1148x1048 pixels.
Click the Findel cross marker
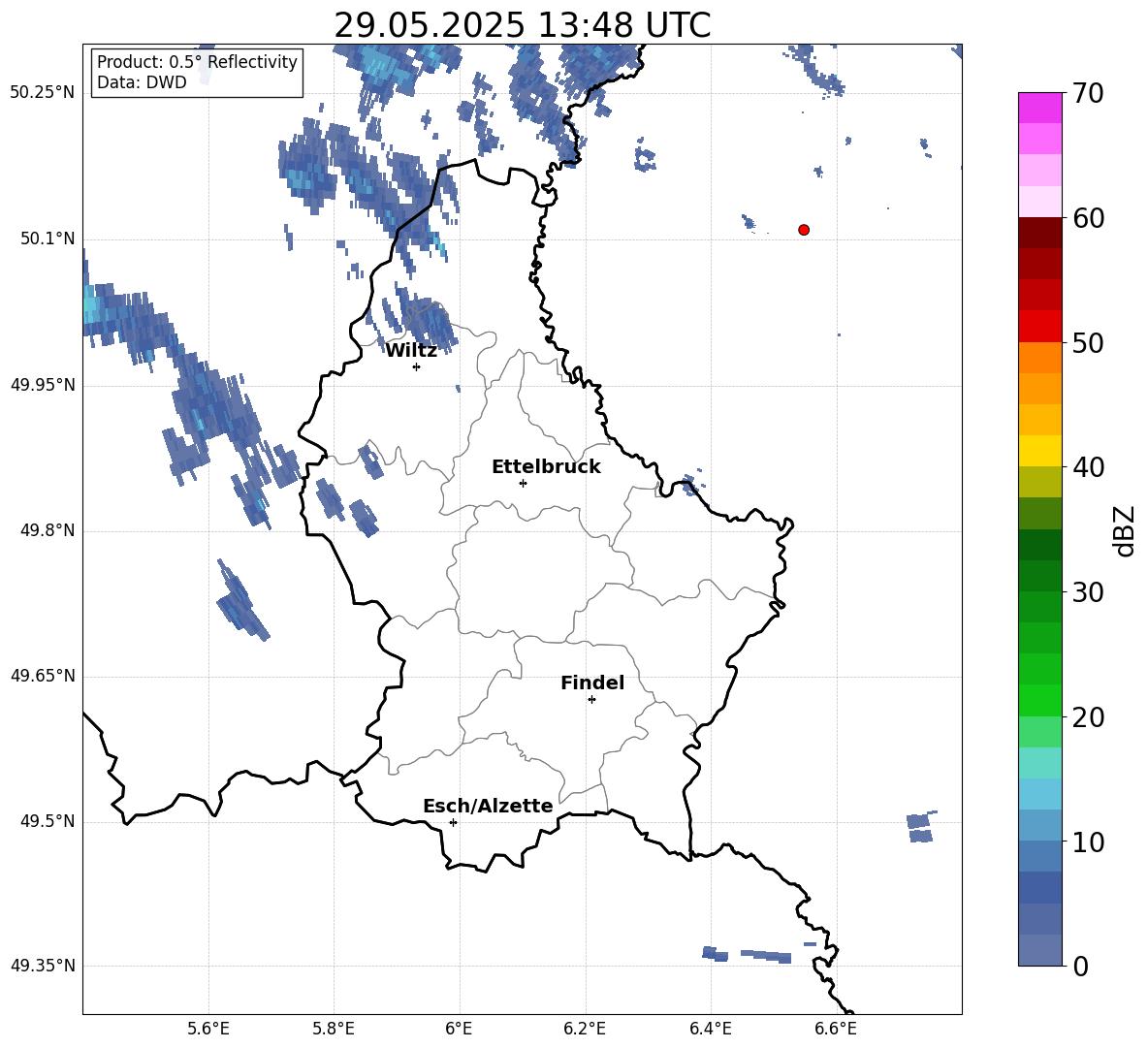(x=591, y=700)
